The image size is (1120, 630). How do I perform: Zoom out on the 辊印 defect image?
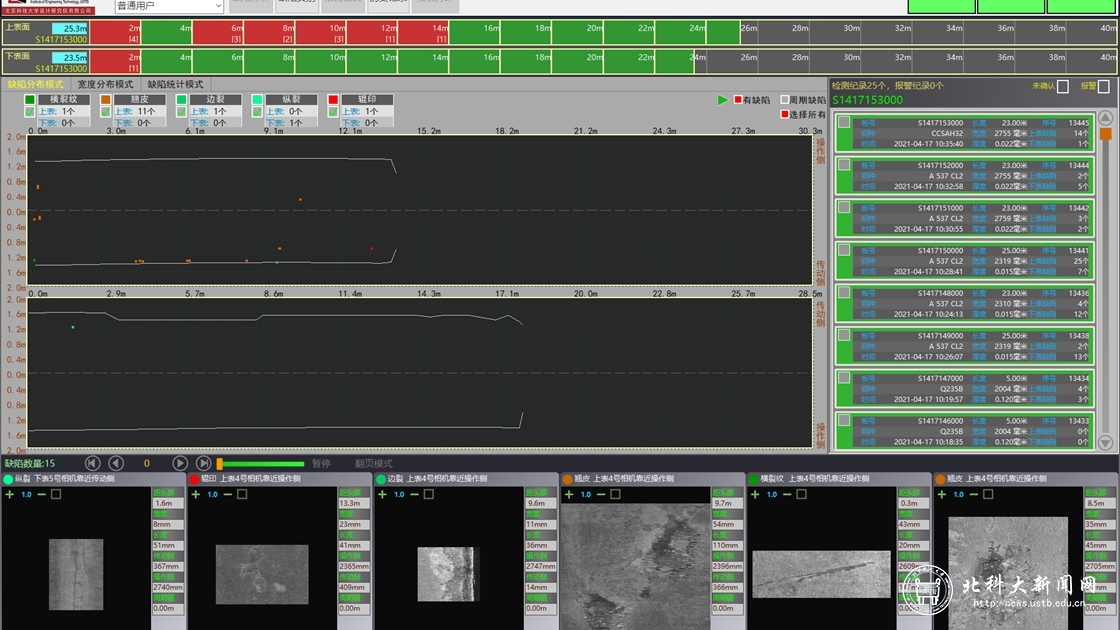pos(228,494)
